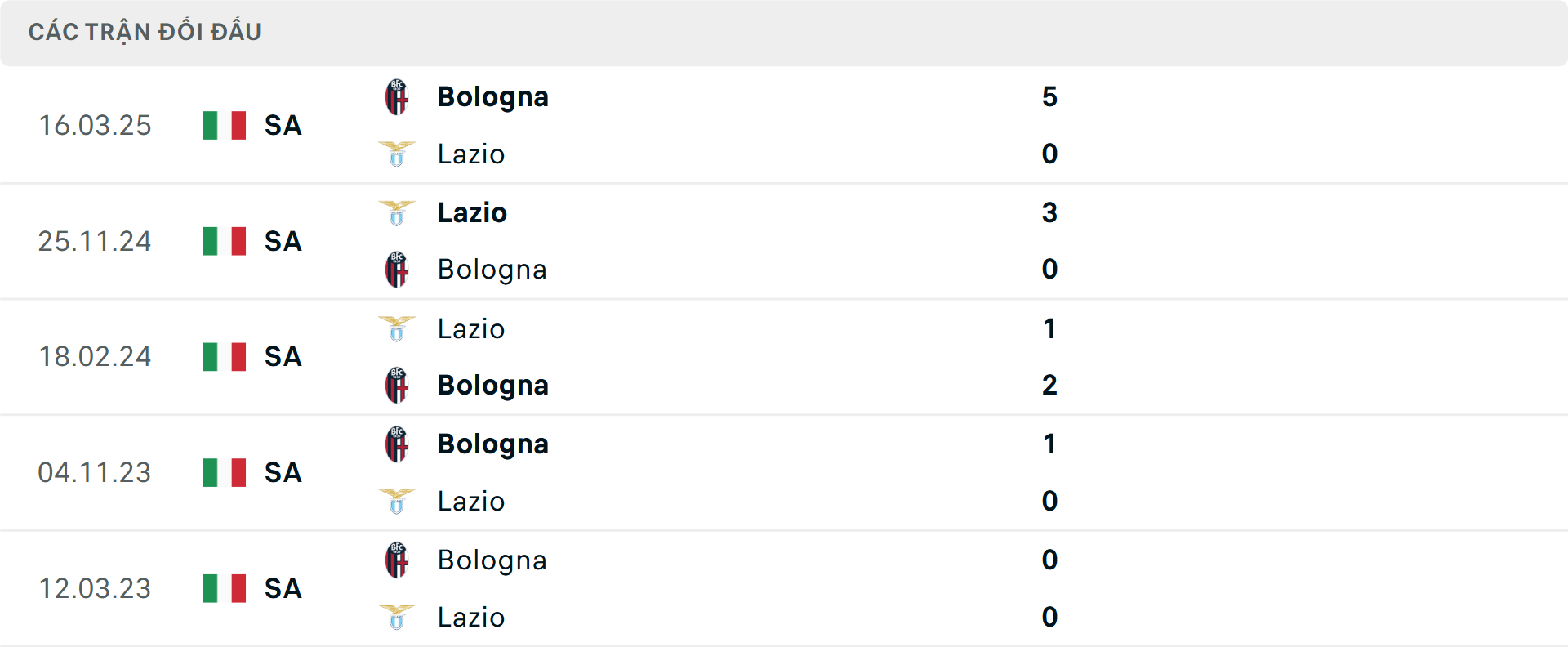Click the date 04.11.23

point(96,472)
